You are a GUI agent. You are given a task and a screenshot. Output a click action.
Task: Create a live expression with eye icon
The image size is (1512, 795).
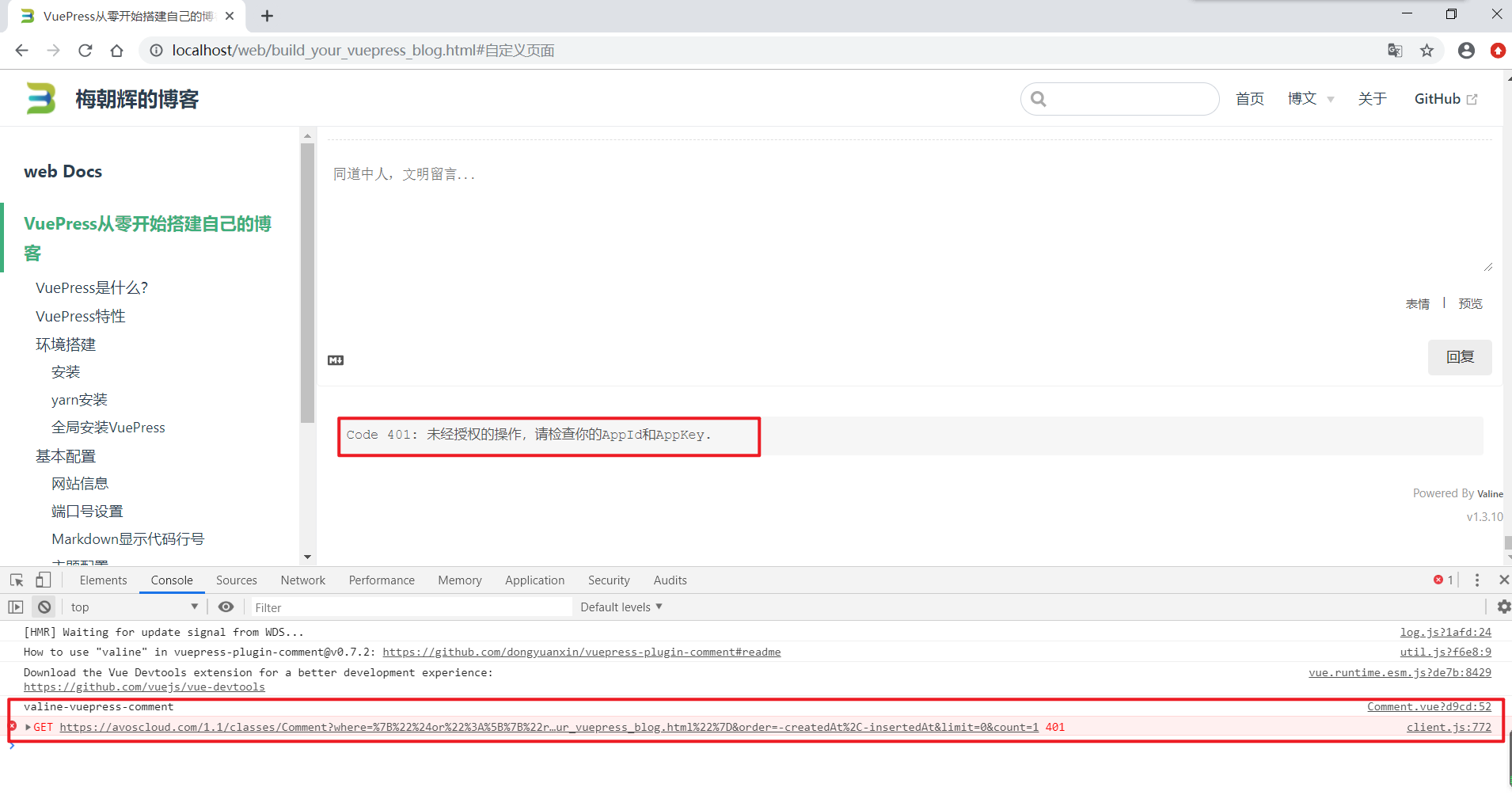[x=226, y=607]
